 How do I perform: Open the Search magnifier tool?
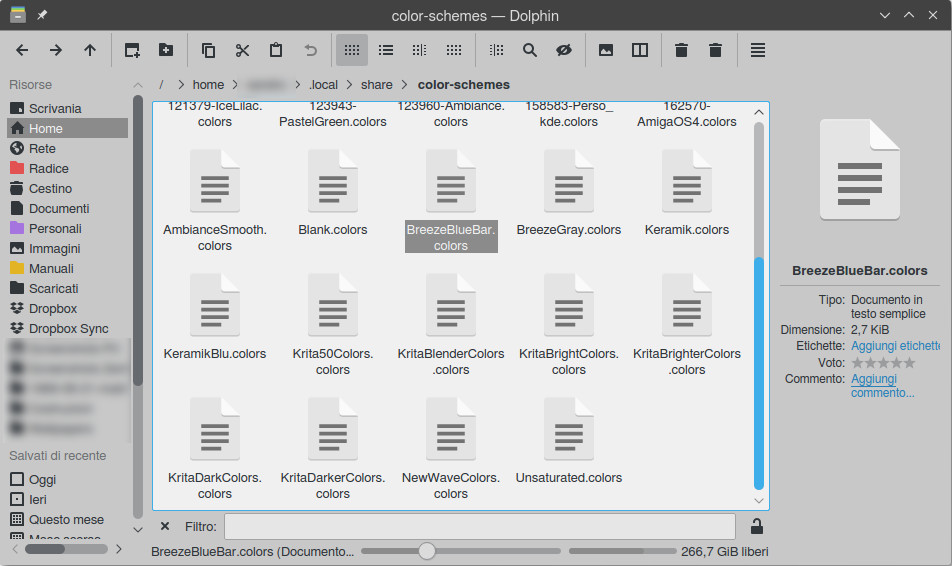click(x=530, y=50)
